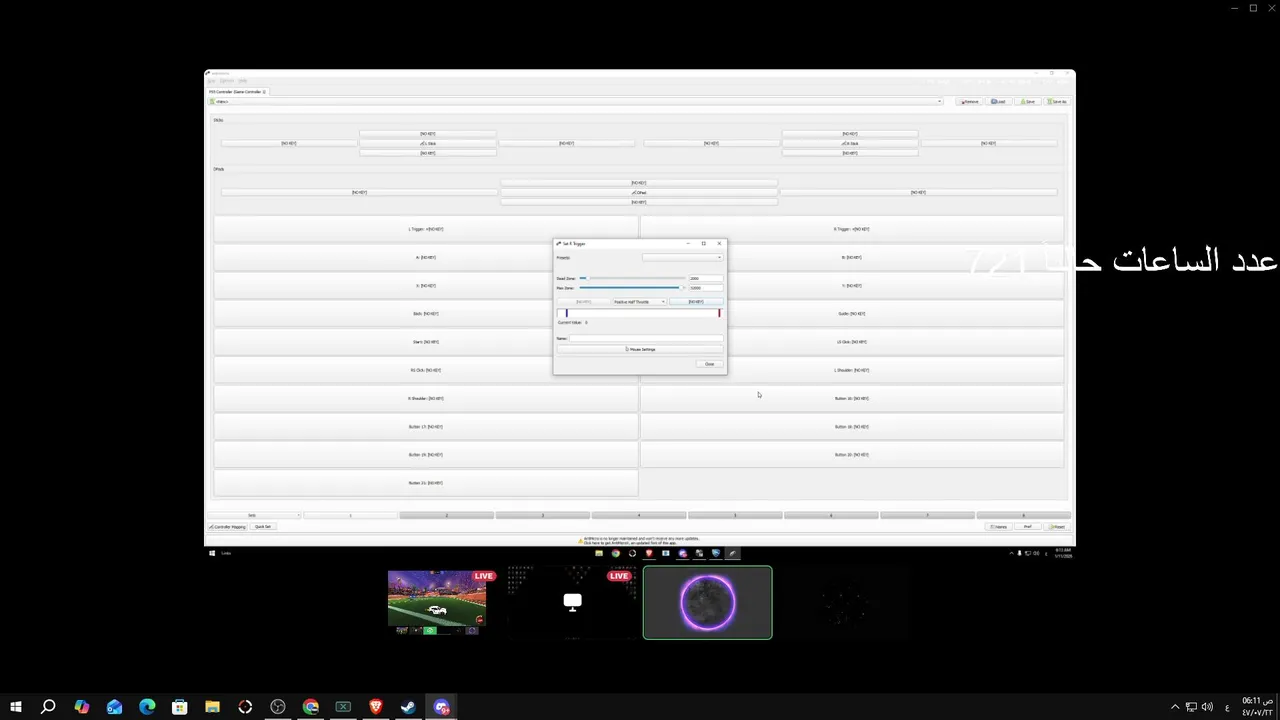
Task: Click the Remove profile button
Action: (x=969, y=101)
